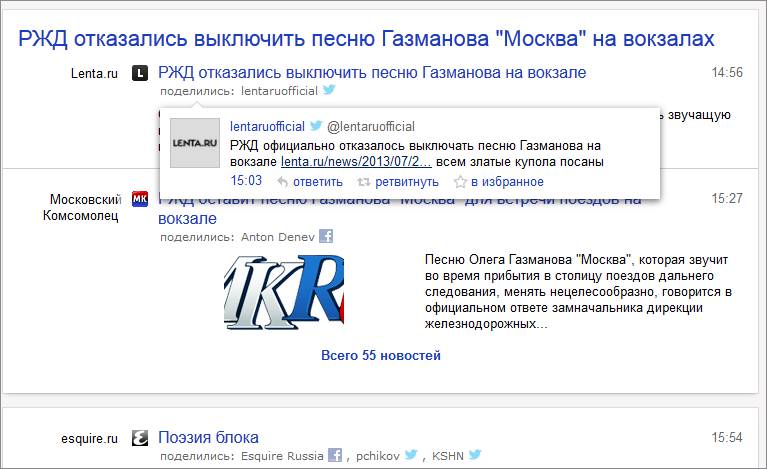Image resolution: width=767 pixels, height=469 pixels.
Task: Click the Twitter bird beside the lentaruofficial share line
Action: pos(329,90)
